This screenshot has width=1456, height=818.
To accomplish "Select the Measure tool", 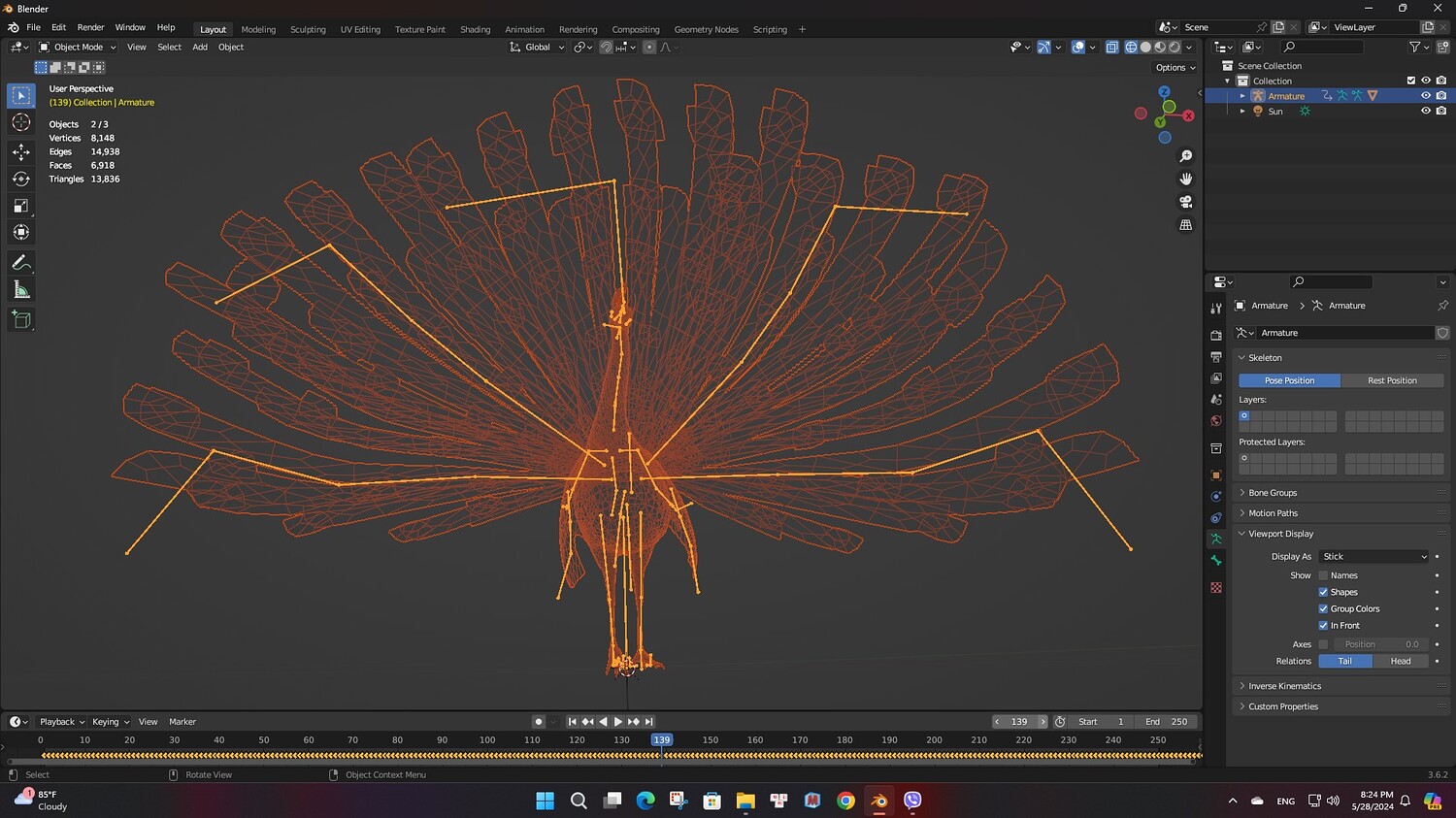I will tap(20, 290).
